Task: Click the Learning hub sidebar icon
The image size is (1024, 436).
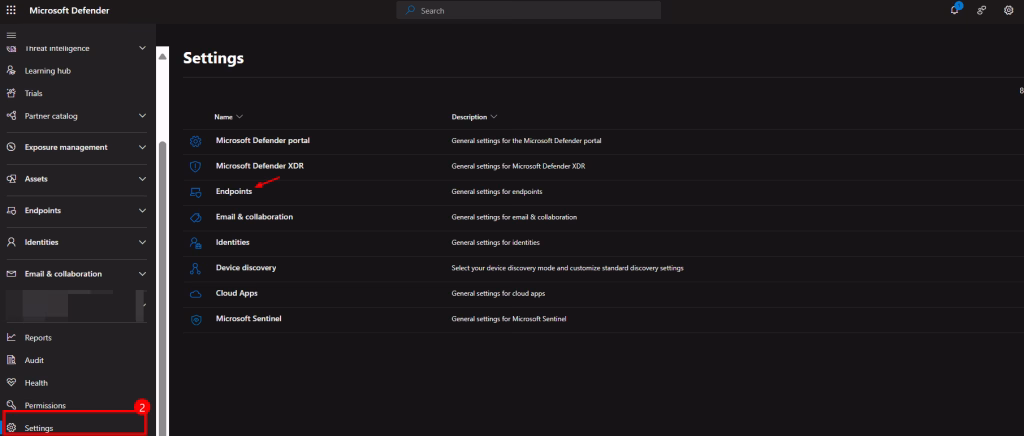Action: pyautogui.click(x=11, y=70)
